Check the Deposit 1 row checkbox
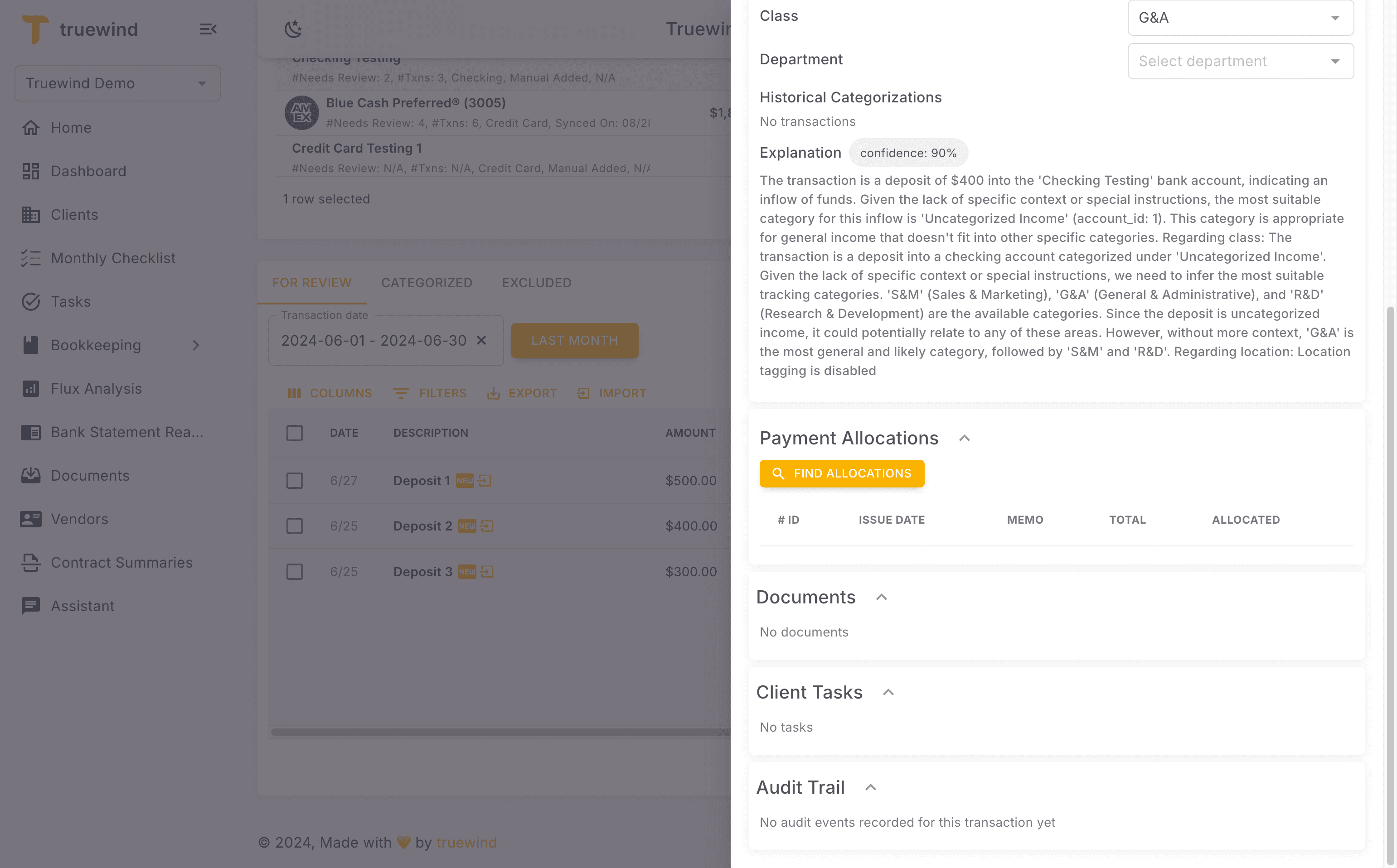This screenshot has width=1397, height=868. coord(295,481)
